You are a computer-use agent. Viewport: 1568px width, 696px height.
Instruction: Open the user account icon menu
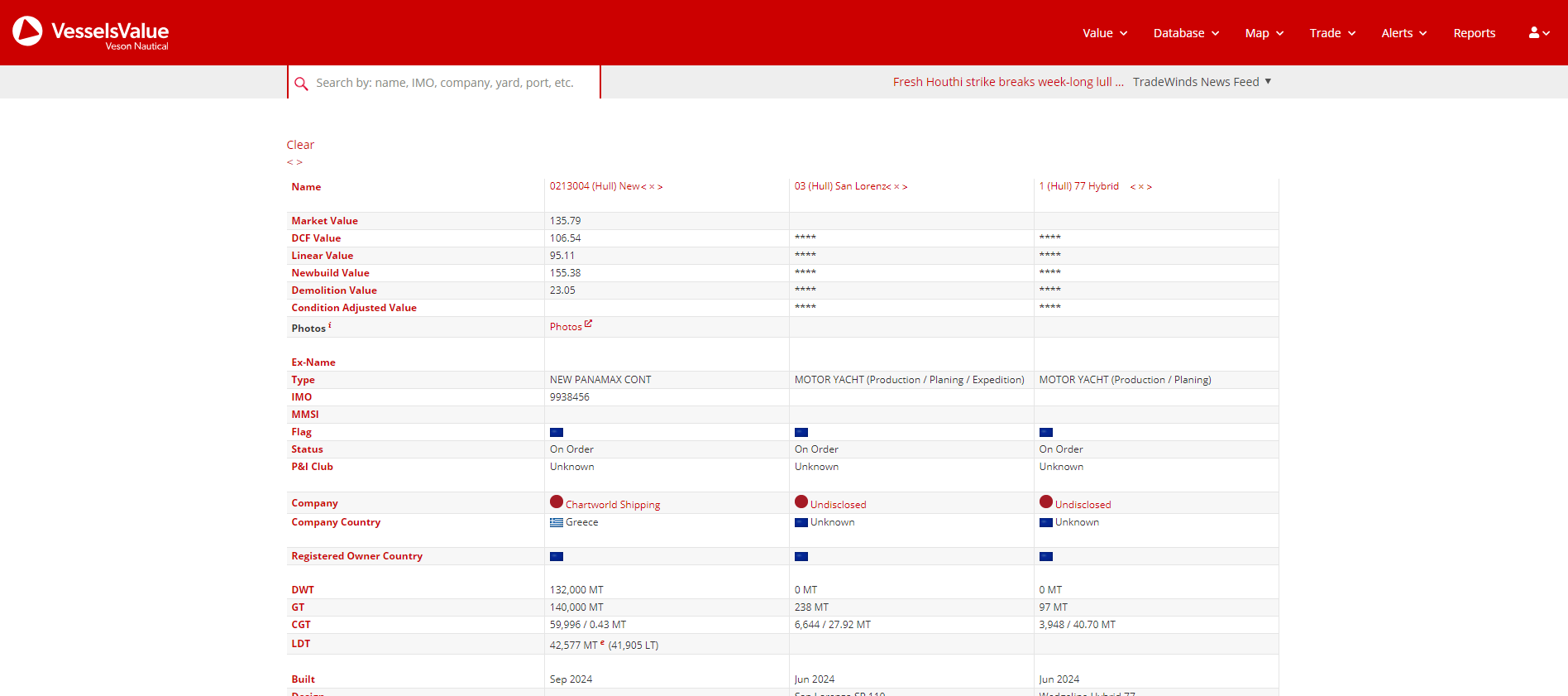pyautogui.click(x=1538, y=33)
